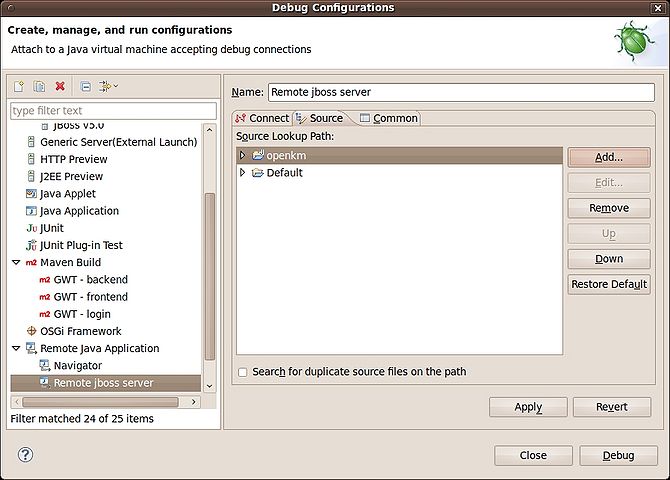Click the horizontal scroll right arrow
This screenshot has width=670, height=480.
click(x=194, y=402)
